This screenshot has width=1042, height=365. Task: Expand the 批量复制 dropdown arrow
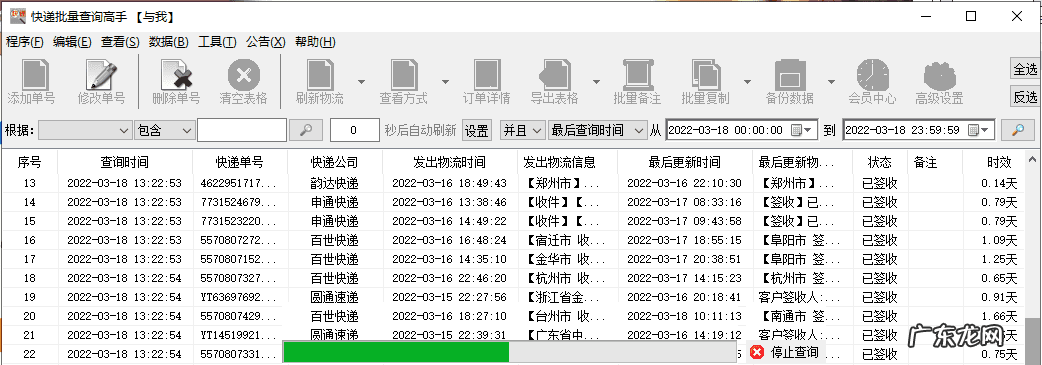(x=747, y=82)
